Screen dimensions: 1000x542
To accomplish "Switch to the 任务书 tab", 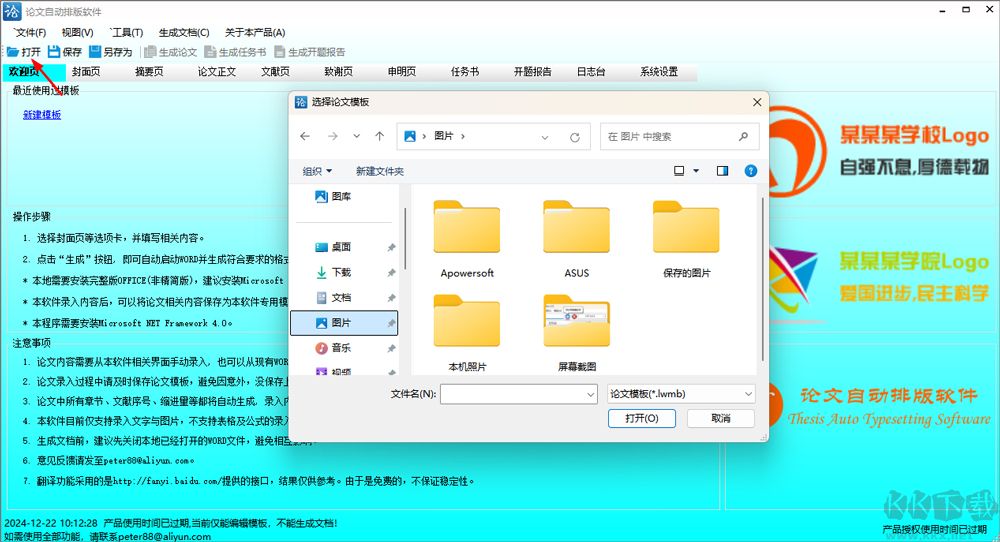I will click(465, 71).
